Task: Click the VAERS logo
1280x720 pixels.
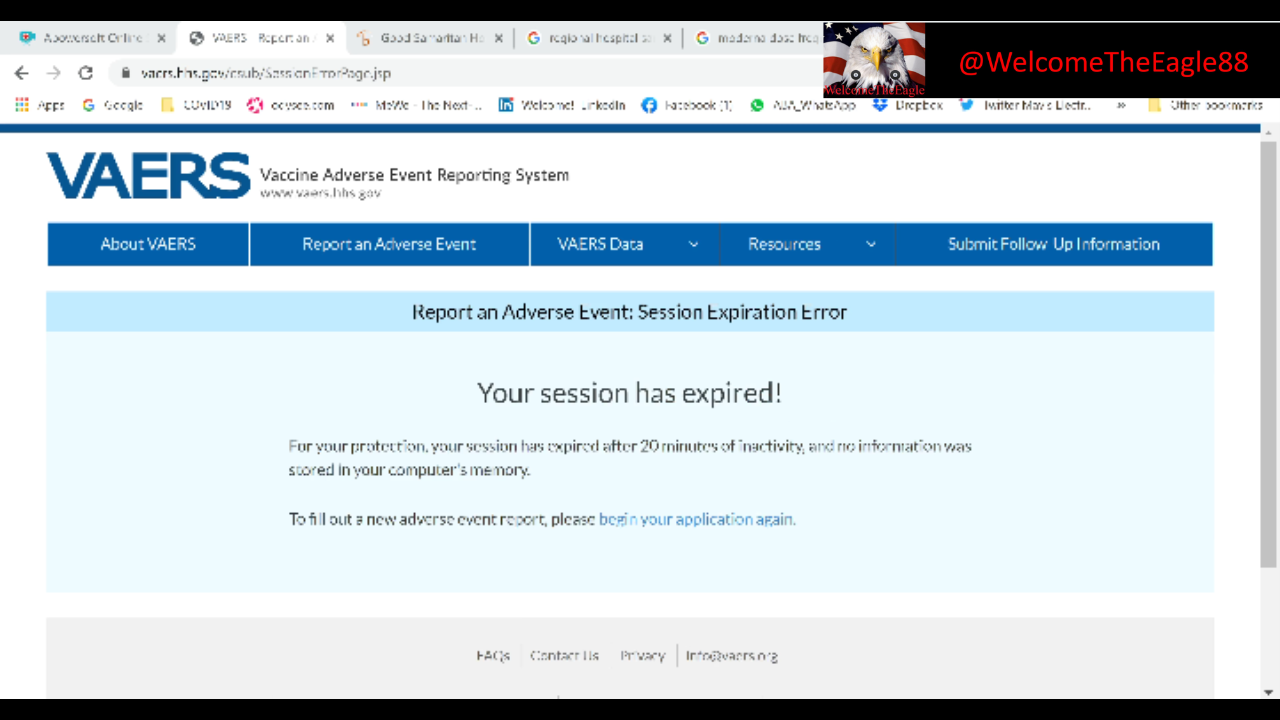Action: (x=148, y=177)
